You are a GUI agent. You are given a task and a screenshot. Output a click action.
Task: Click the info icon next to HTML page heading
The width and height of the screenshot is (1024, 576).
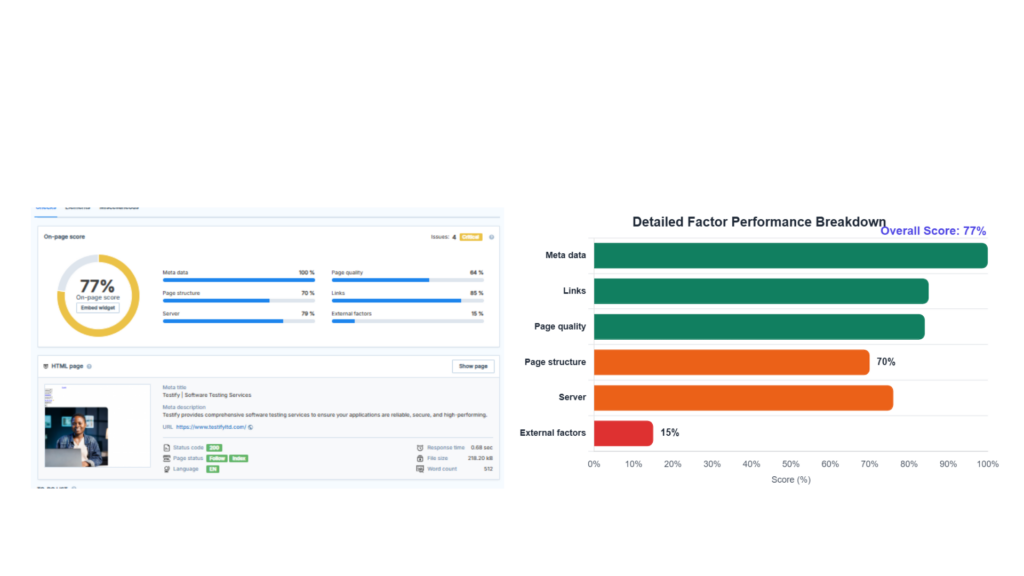[x=87, y=364]
